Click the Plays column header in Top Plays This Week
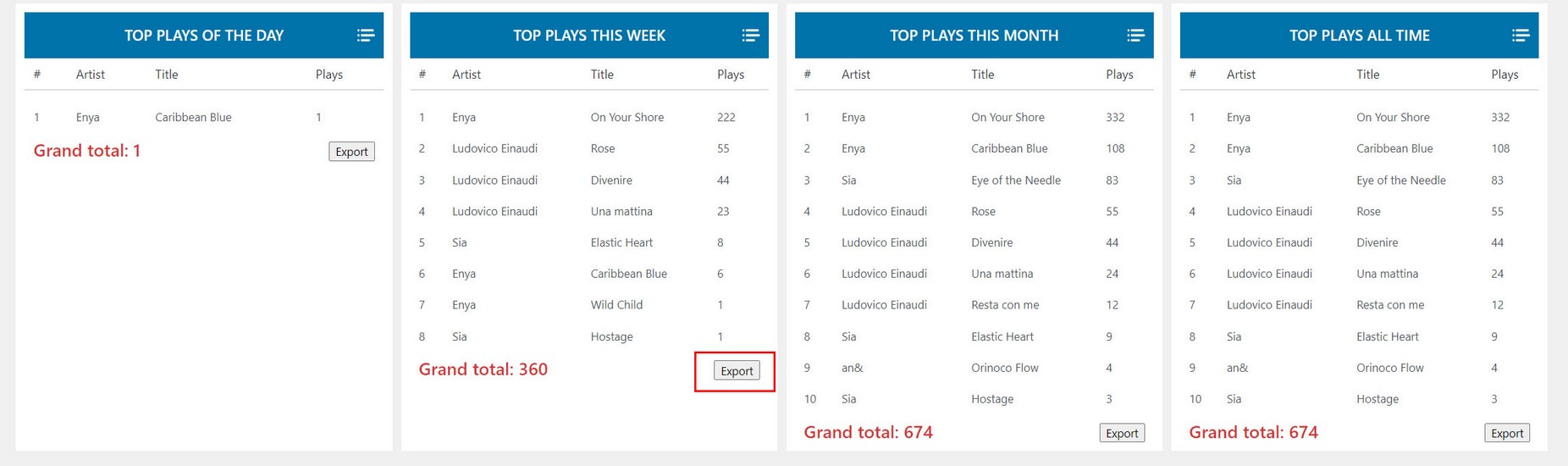 pos(731,75)
